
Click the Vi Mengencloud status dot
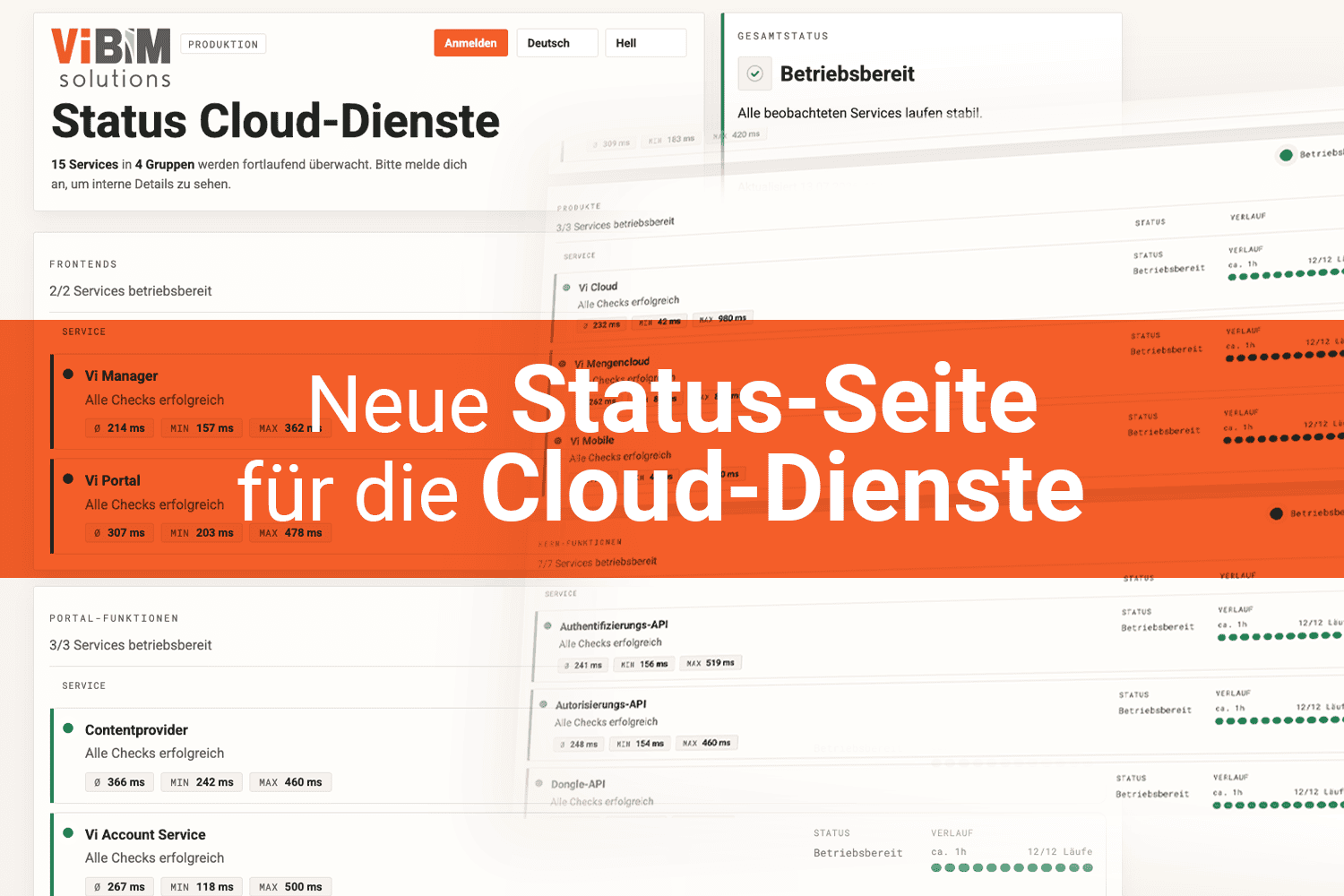[563, 364]
